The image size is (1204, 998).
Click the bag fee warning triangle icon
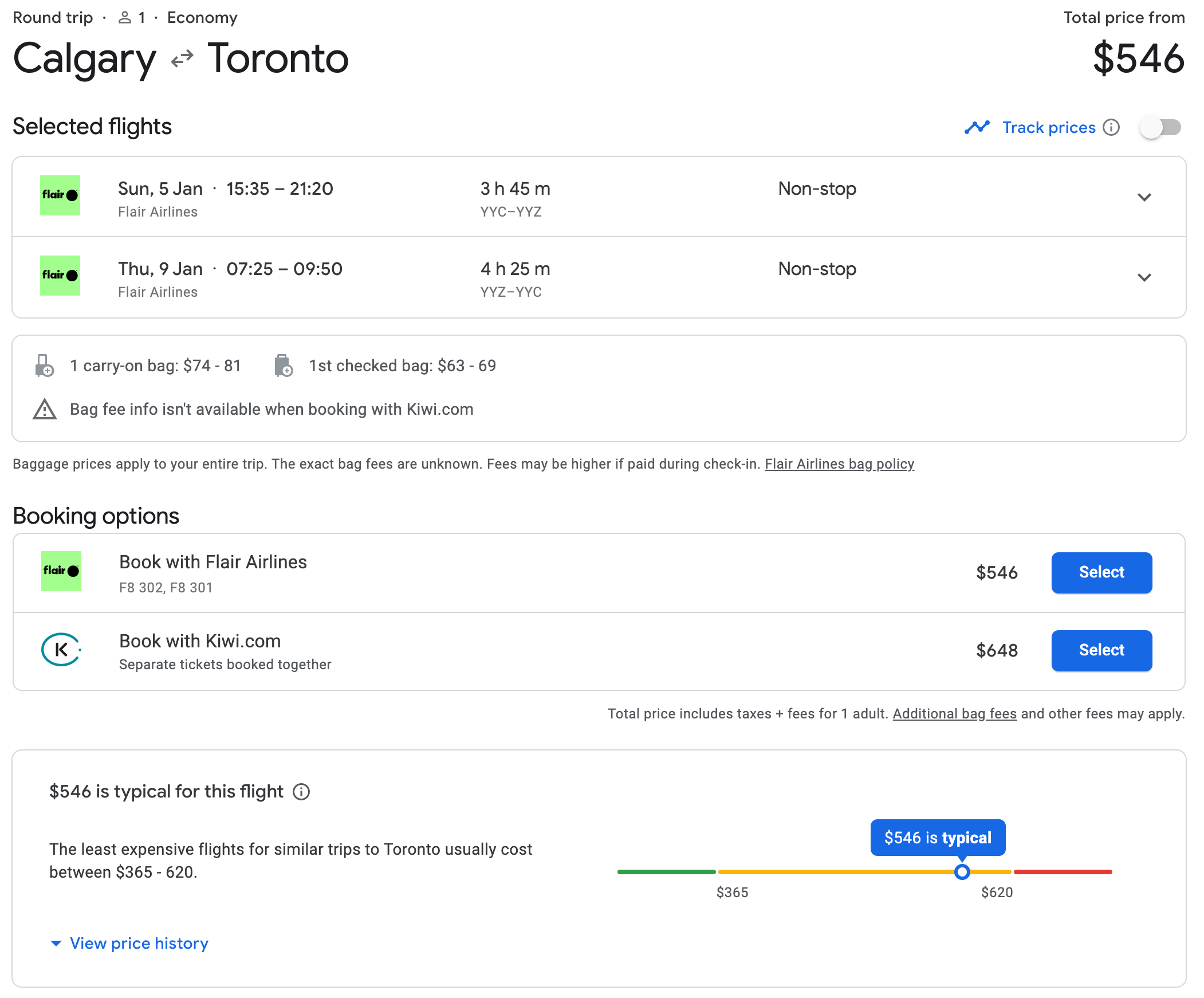pyautogui.click(x=44, y=409)
